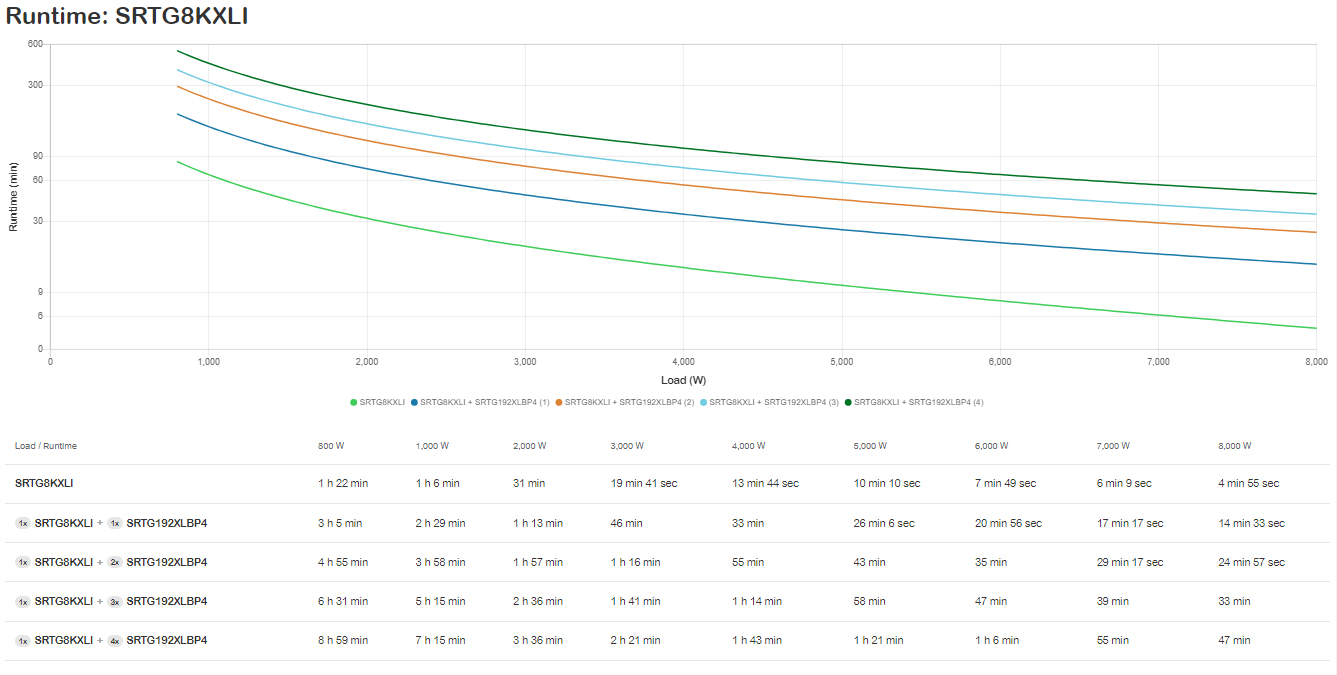Click the 'Load (W)' x-axis title
The image size is (1337, 675).
683,380
